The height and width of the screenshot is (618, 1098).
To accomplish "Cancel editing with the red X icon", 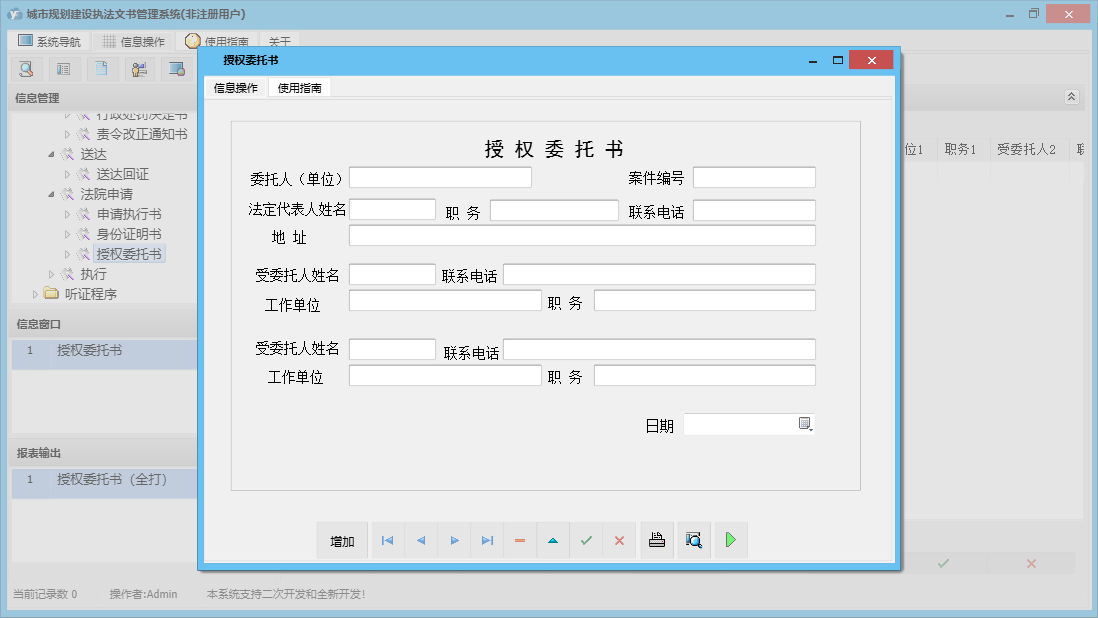I will tap(619, 540).
